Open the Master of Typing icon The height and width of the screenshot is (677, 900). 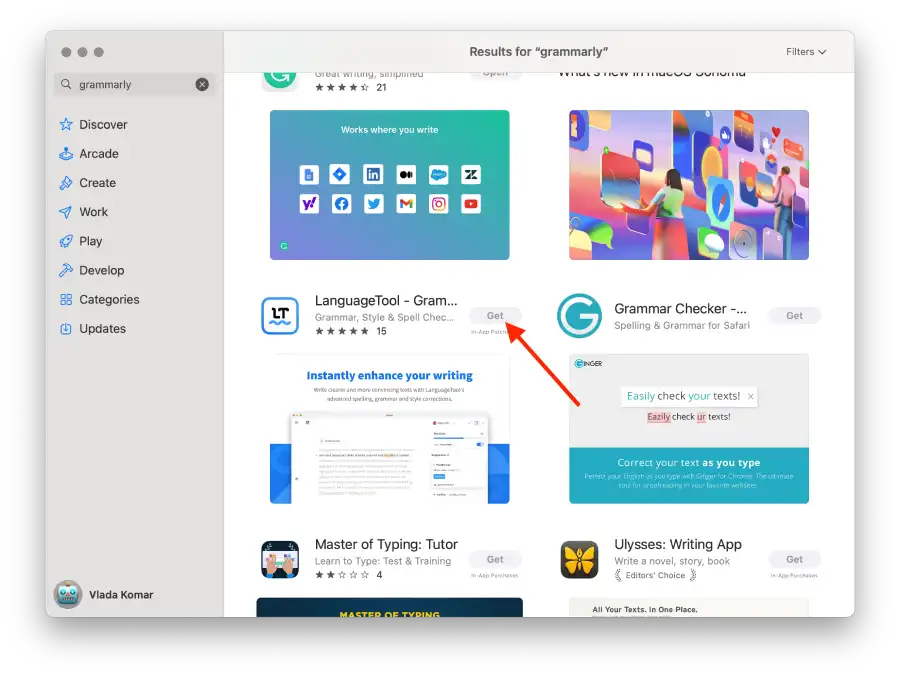(x=280, y=559)
